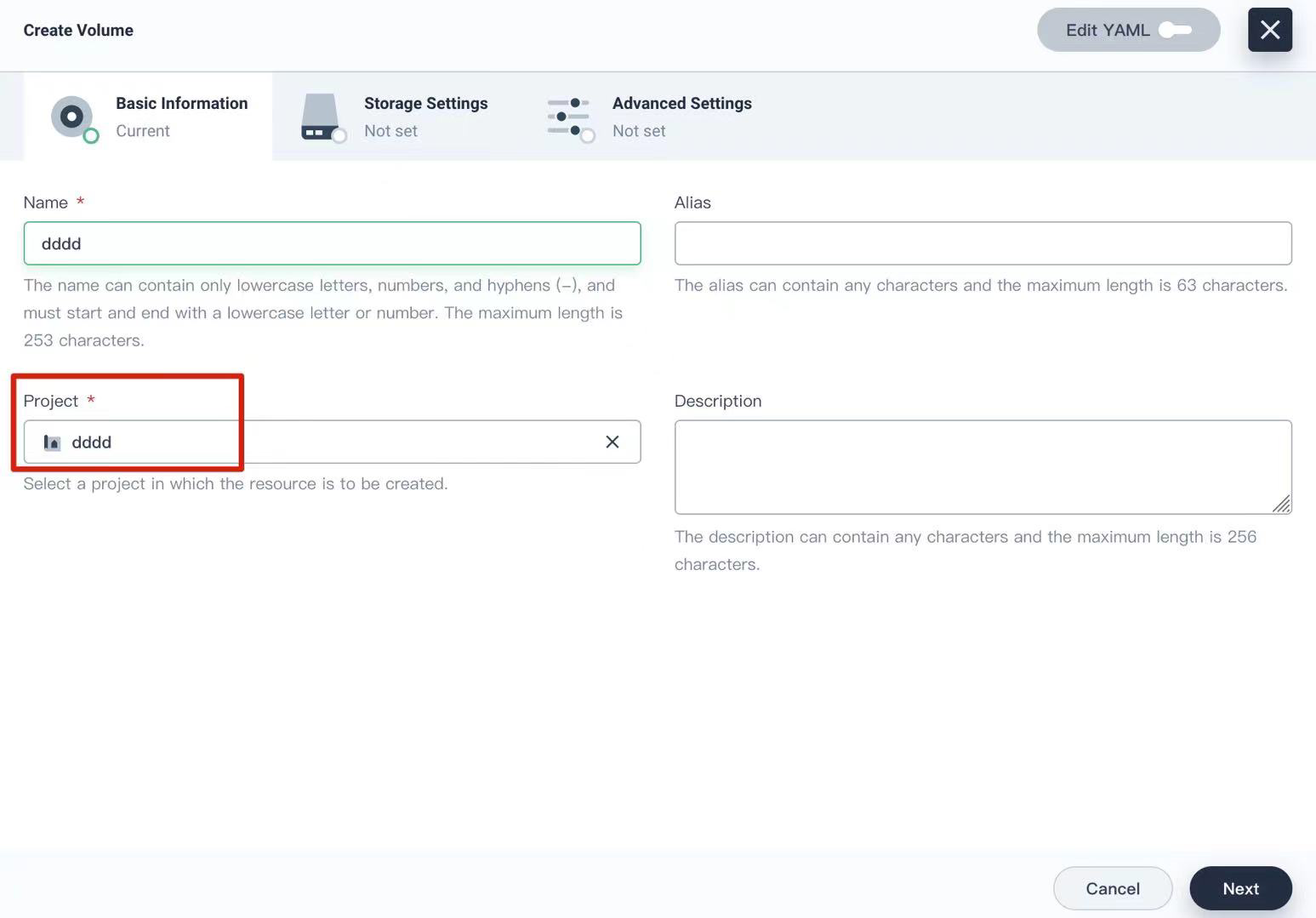Click inside the Alias input field
Viewport: 1316px width, 918px height.
click(983, 242)
